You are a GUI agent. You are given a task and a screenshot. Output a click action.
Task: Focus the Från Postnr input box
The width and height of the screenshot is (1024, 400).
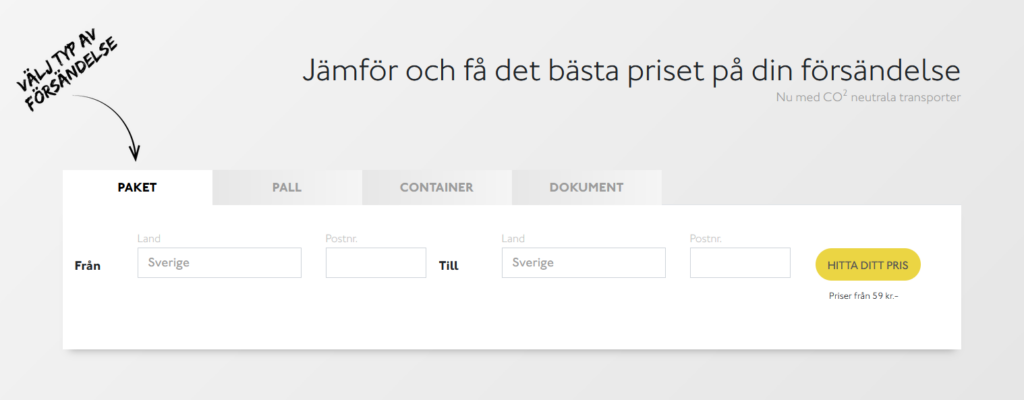[x=376, y=263]
